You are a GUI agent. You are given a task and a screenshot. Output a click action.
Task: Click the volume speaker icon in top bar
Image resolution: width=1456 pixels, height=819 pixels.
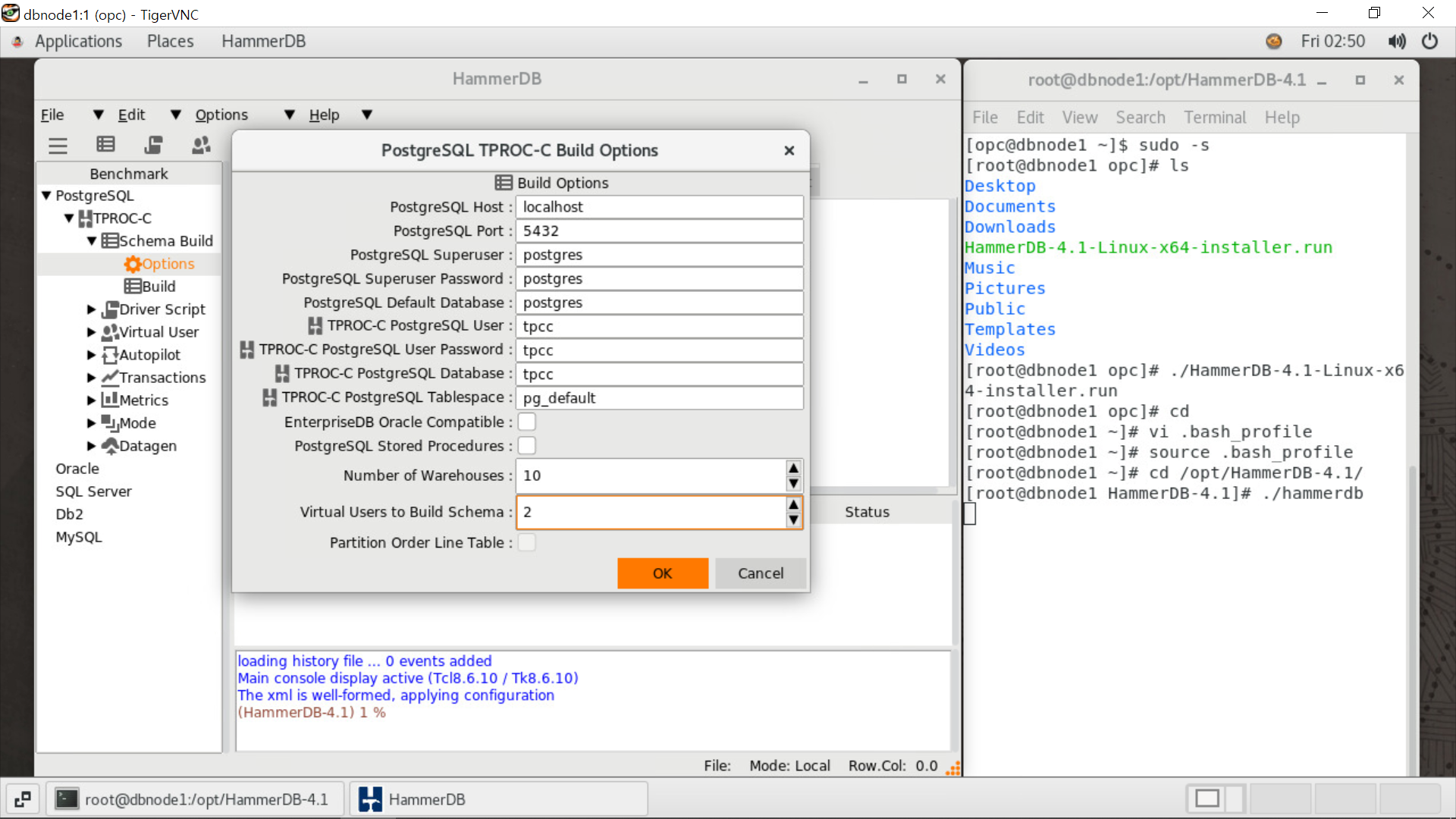click(1396, 41)
